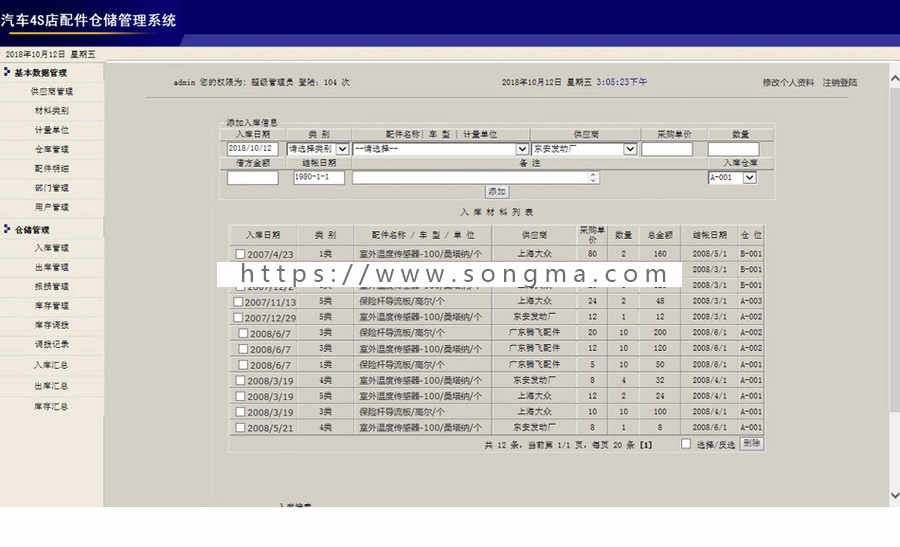Click the 数量 input field
The width and height of the screenshot is (900, 547).
pos(734,149)
